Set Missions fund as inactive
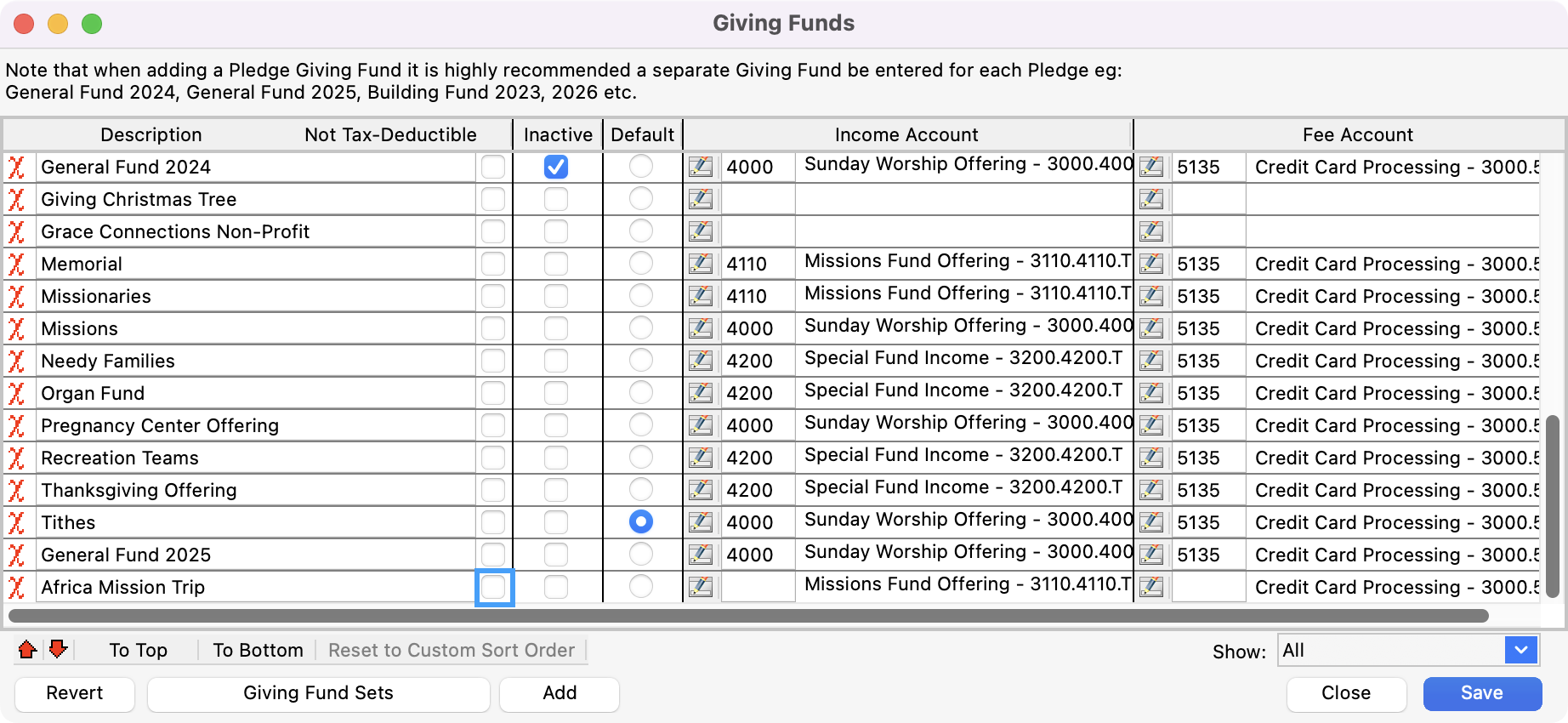Screen dimensions: 1568x723 coord(556,328)
